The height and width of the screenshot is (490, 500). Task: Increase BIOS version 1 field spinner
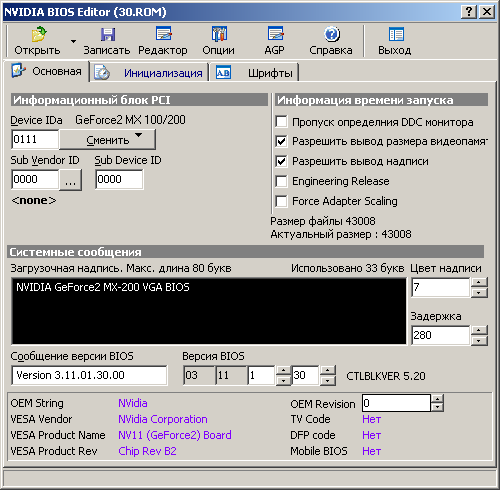pyautogui.click(x=284, y=370)
